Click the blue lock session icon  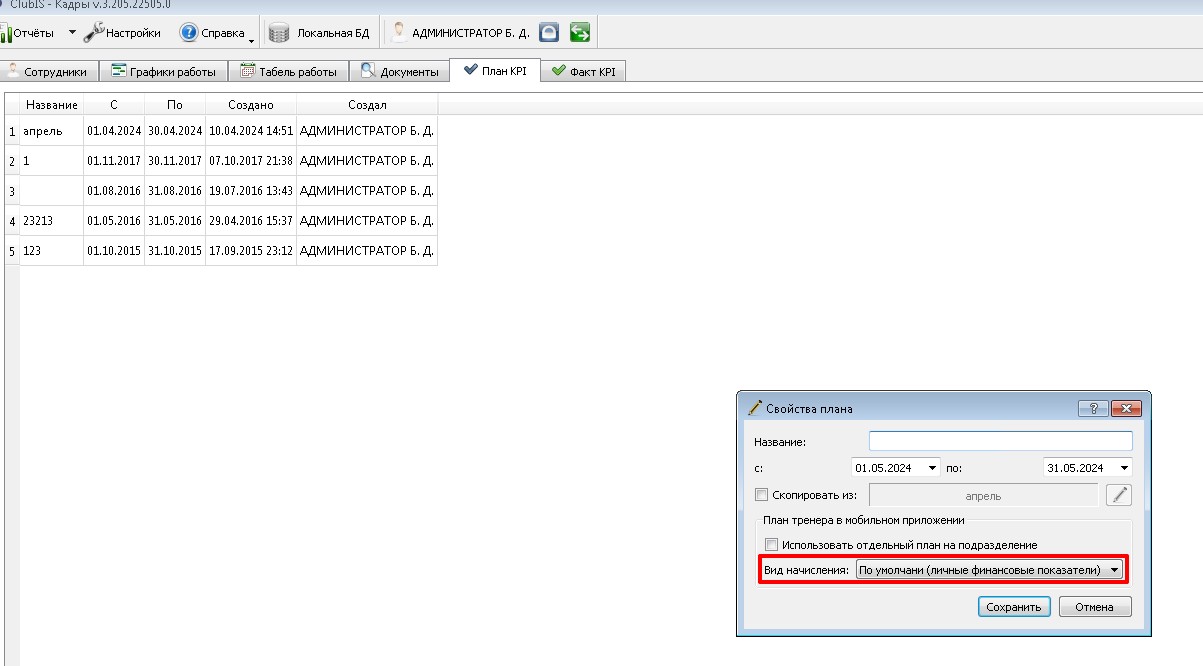549,33
